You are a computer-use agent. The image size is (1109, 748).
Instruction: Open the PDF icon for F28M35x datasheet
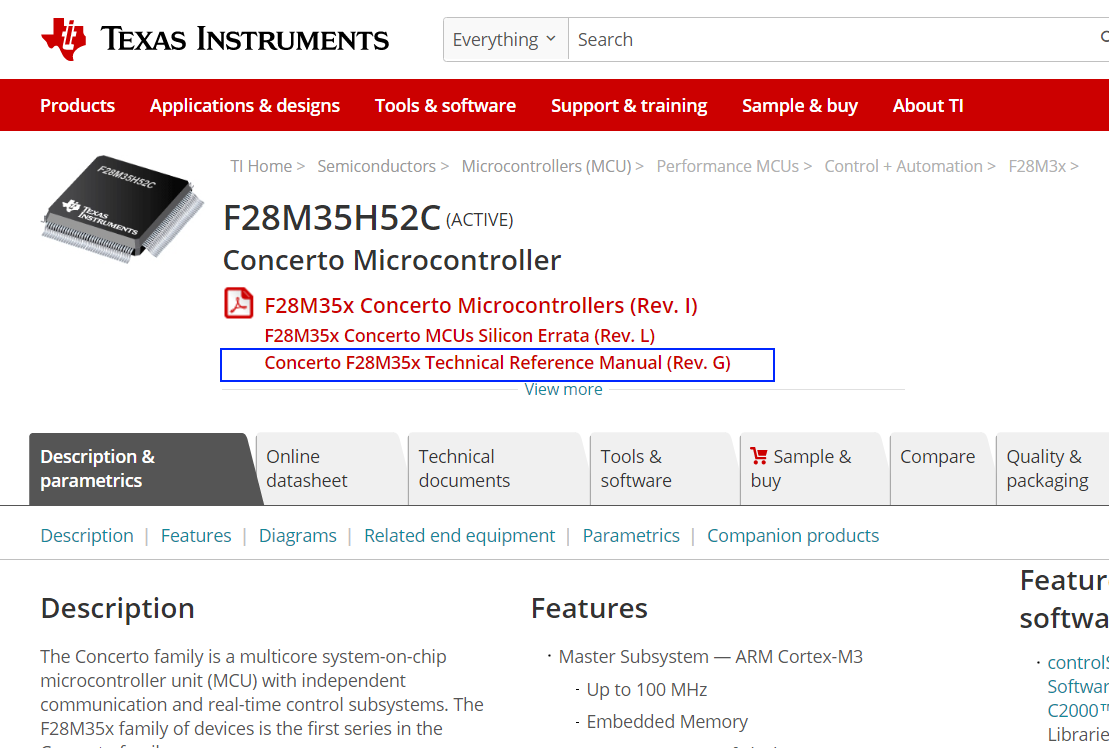point(239,304)
